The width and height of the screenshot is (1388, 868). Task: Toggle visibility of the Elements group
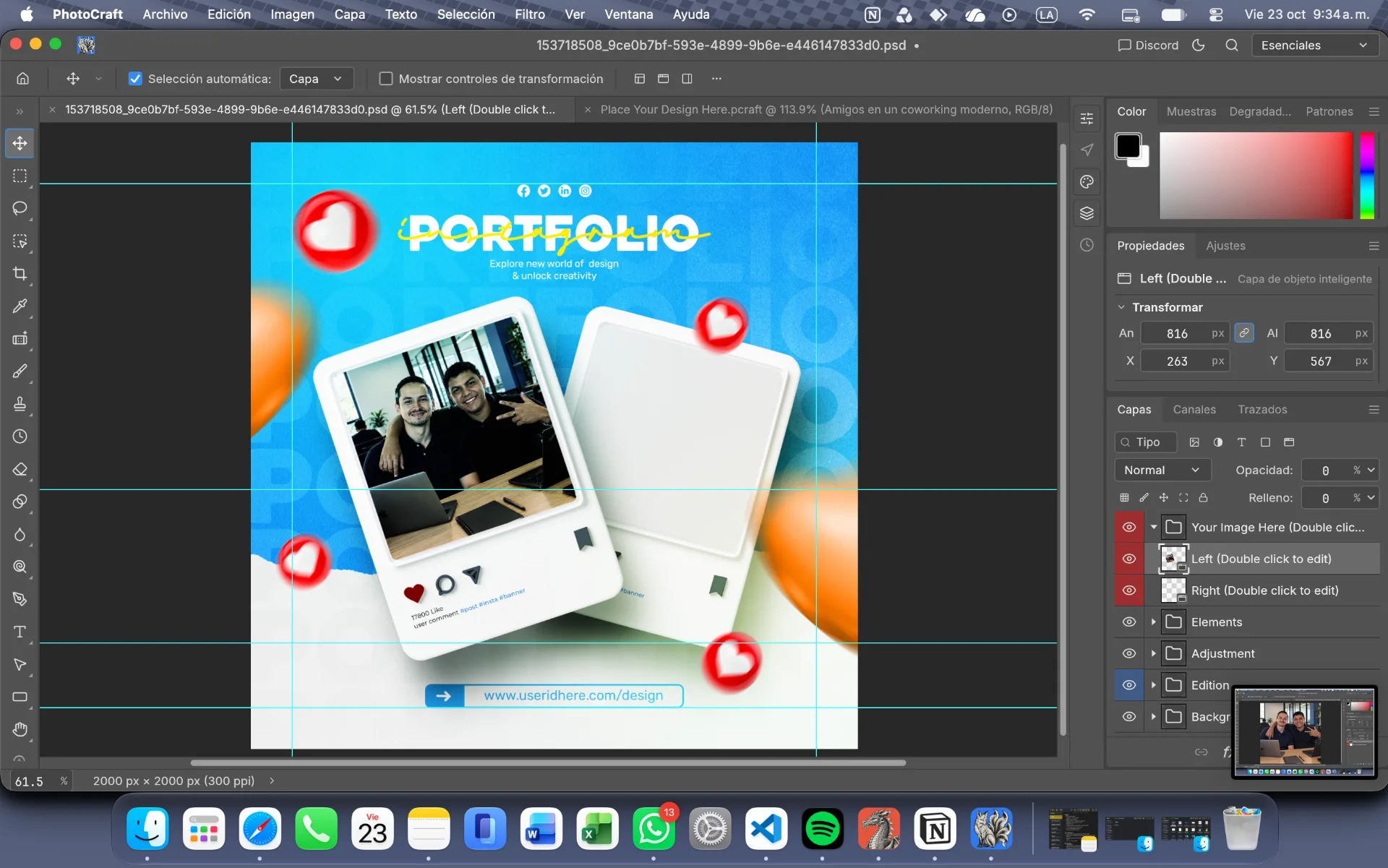[x=1129, y=622]
